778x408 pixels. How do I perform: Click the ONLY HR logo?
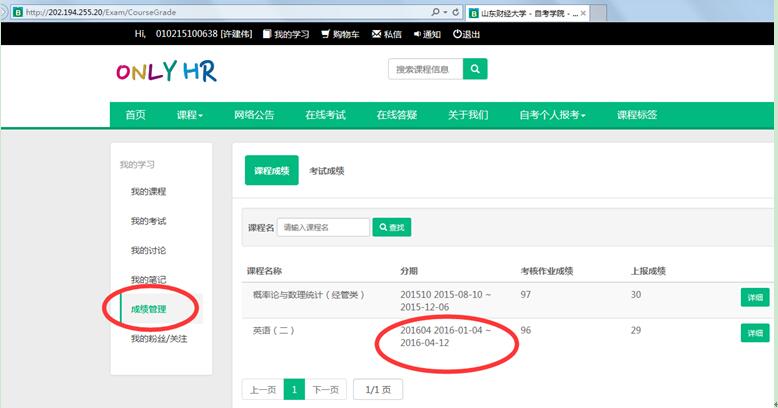coord(166,71)
